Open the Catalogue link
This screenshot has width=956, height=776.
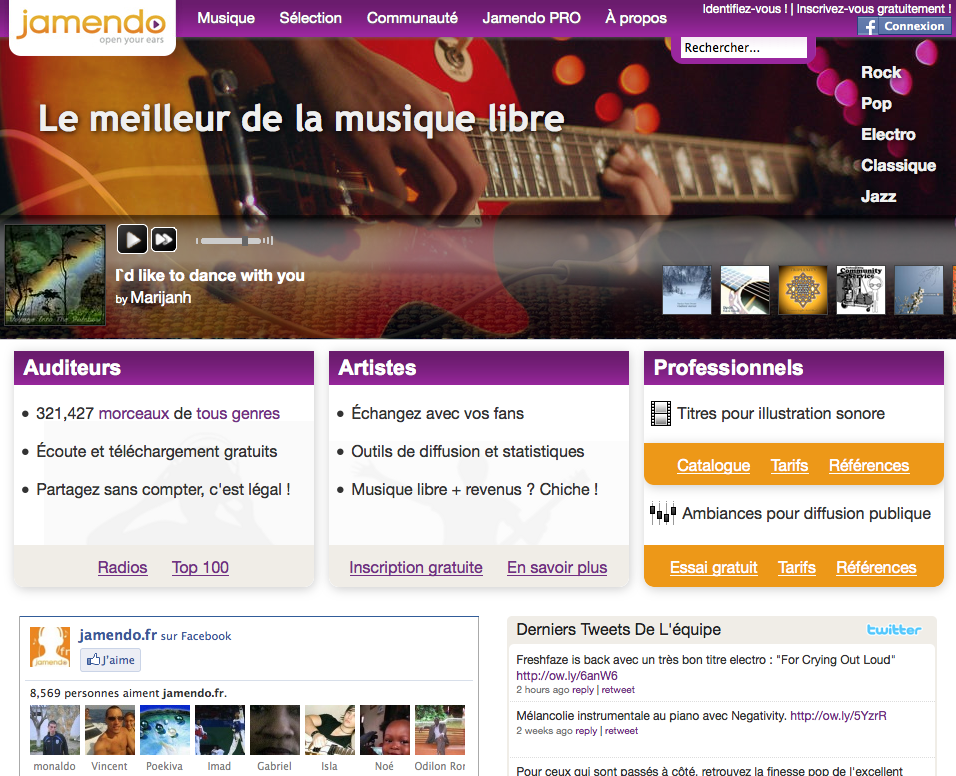point(713,465)
